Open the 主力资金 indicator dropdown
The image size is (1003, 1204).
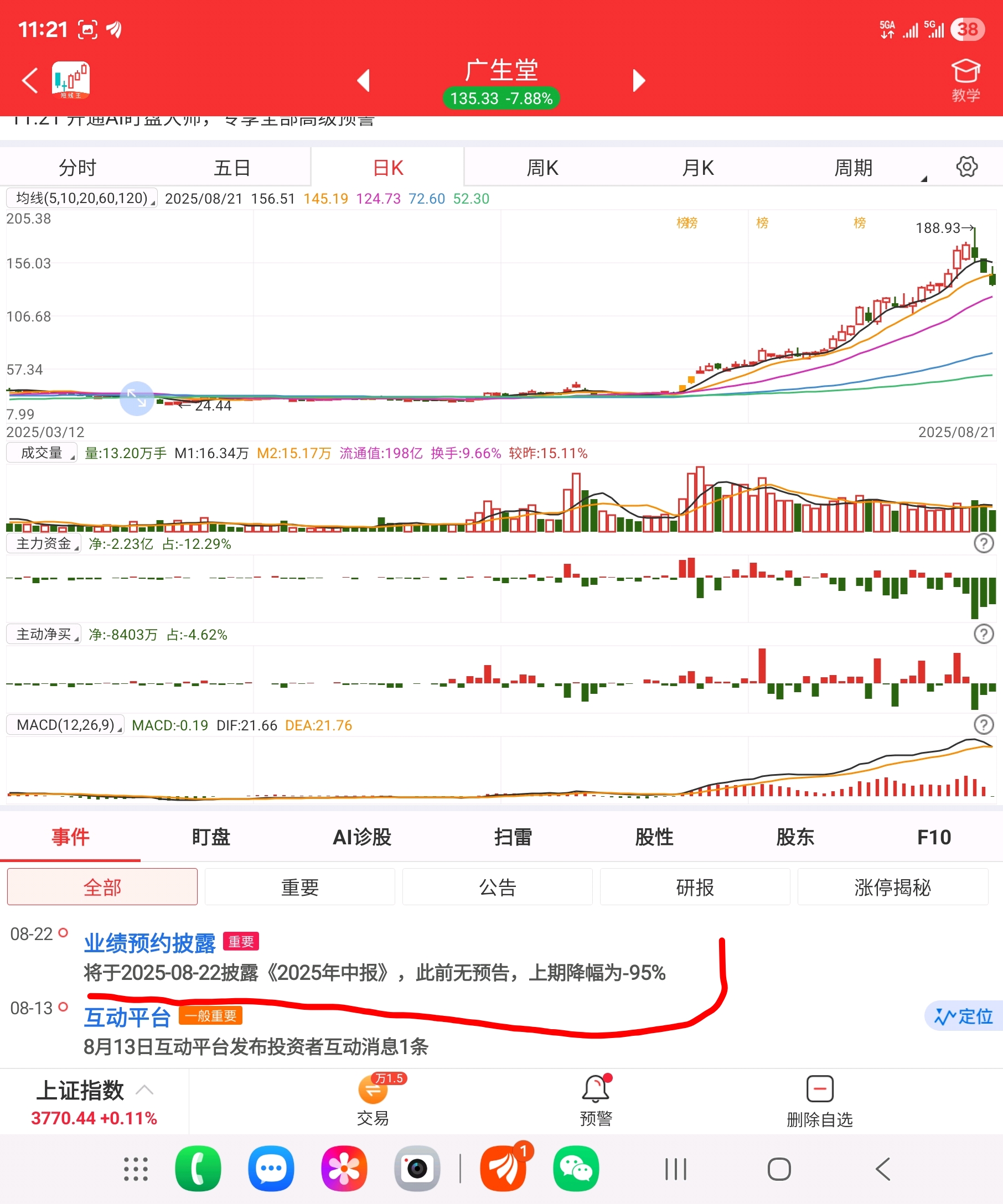click(44, 543)
